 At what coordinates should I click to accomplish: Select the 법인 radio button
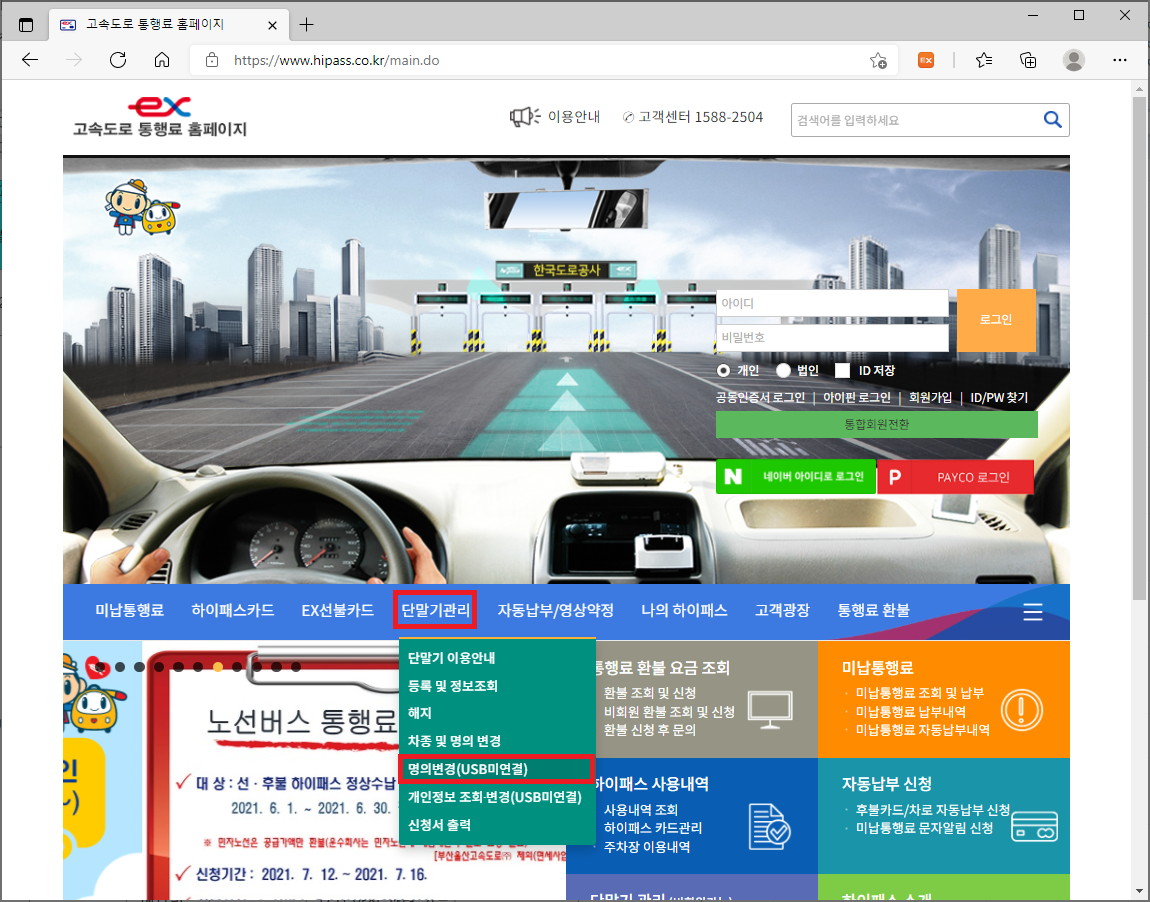click(783, 370)
